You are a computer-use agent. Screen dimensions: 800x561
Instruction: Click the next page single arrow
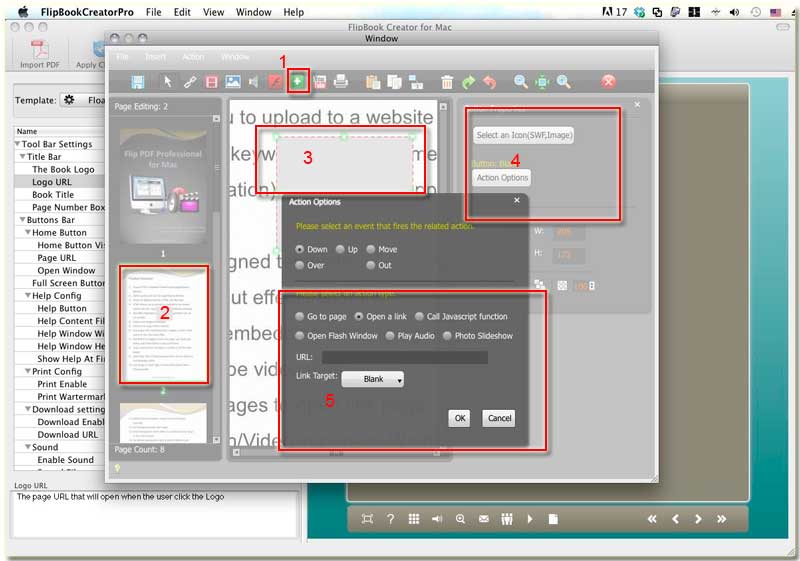[x=698, y=519]
